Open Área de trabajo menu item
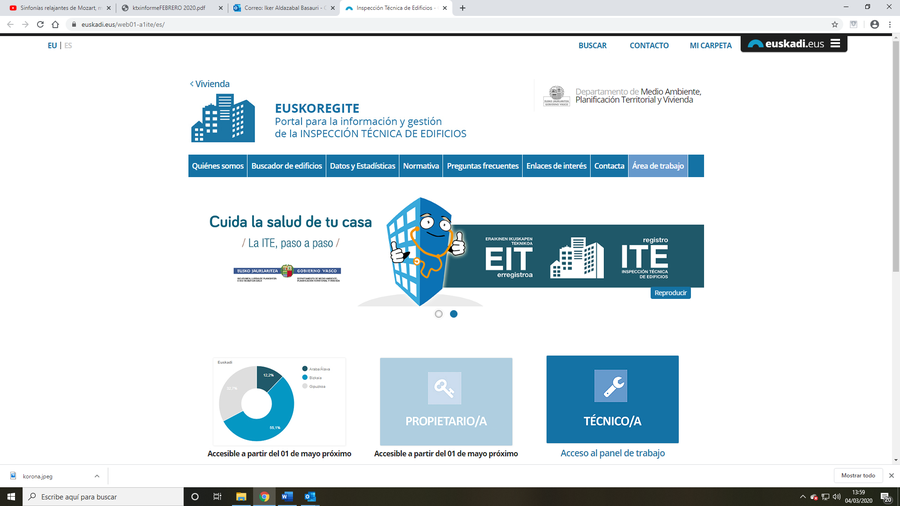The height and width of the screenshot is (506, 900). (x=658, y=166)
